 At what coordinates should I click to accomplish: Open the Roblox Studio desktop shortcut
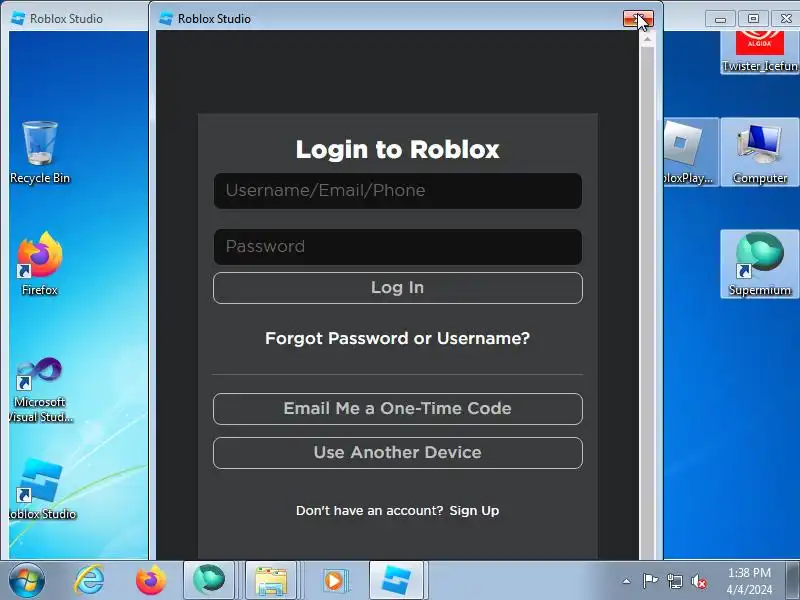41,489
